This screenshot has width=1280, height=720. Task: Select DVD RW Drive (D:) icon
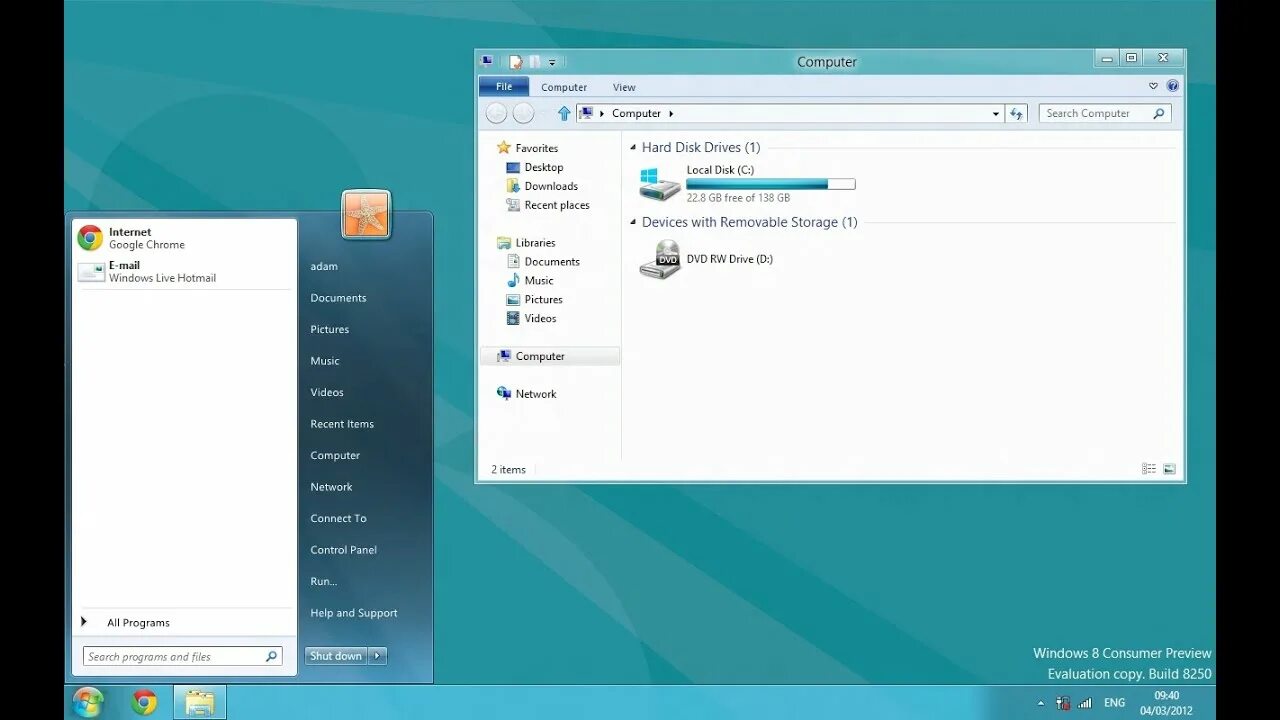pos(660,260)
